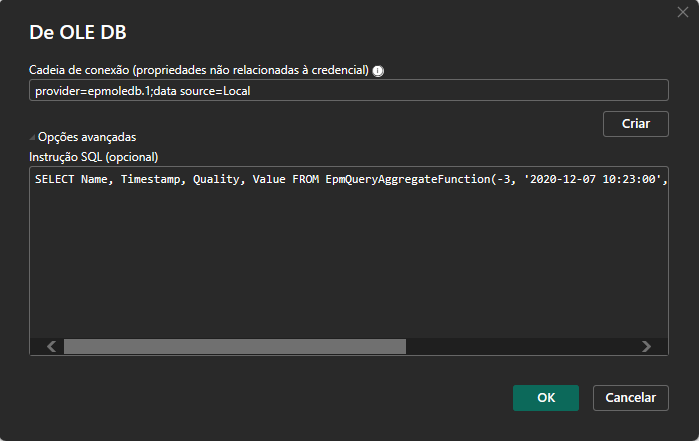
Task: Click the Criar button
Action: (x=635, y=124)
